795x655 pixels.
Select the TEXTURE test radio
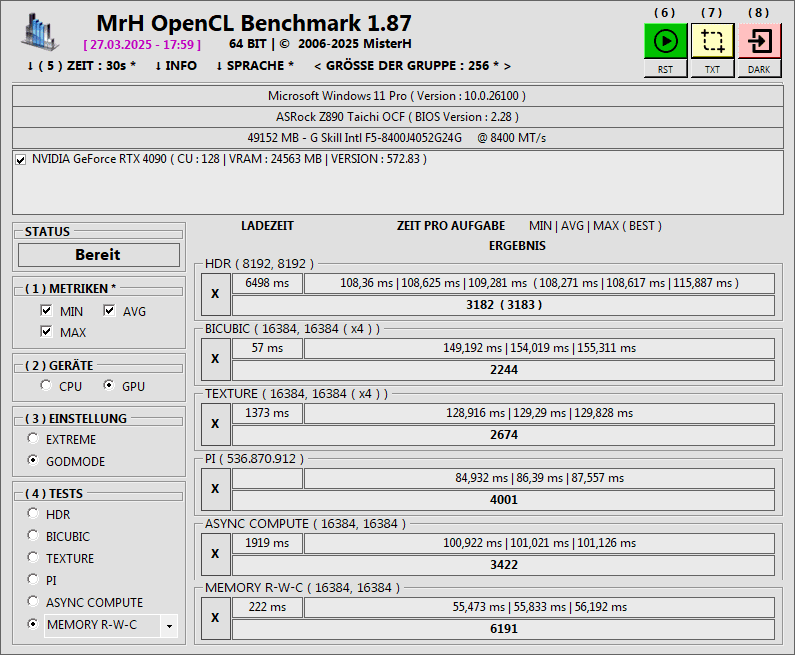[33, 557]
